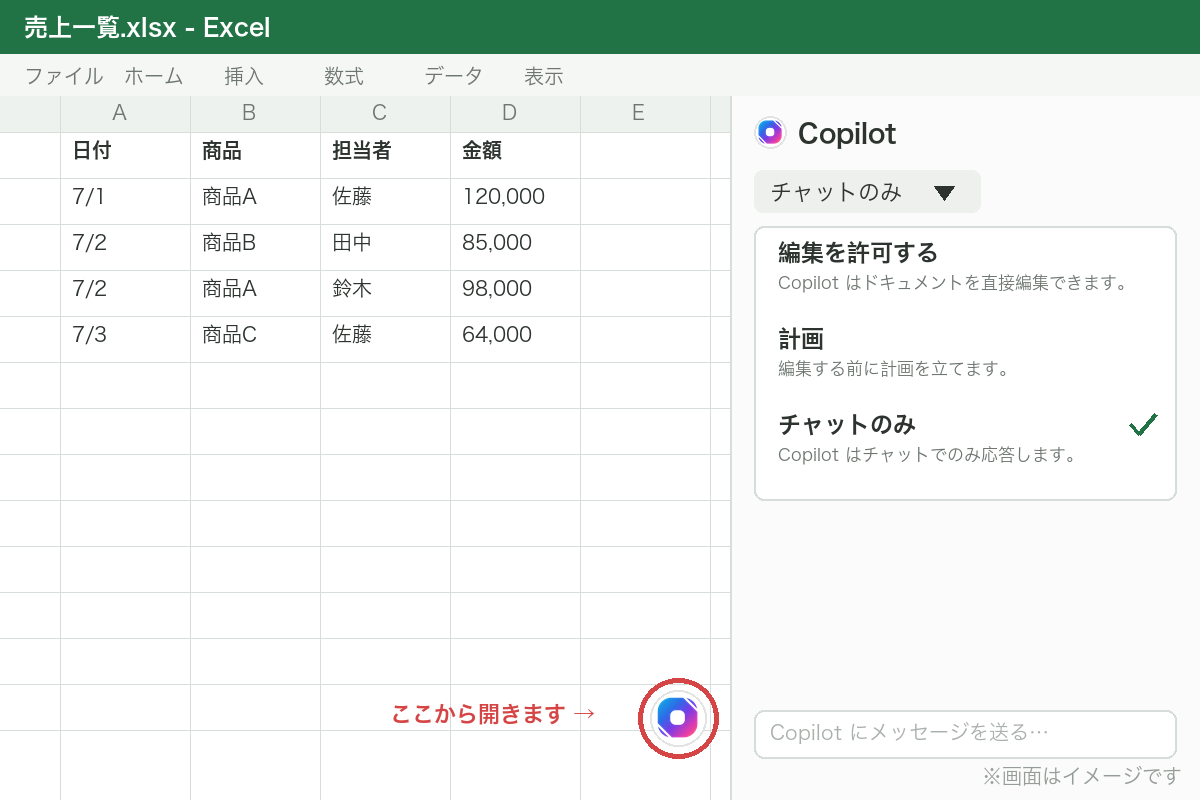Click the 日付 header cell
The image size is (1200, 800).
[125, 155]
